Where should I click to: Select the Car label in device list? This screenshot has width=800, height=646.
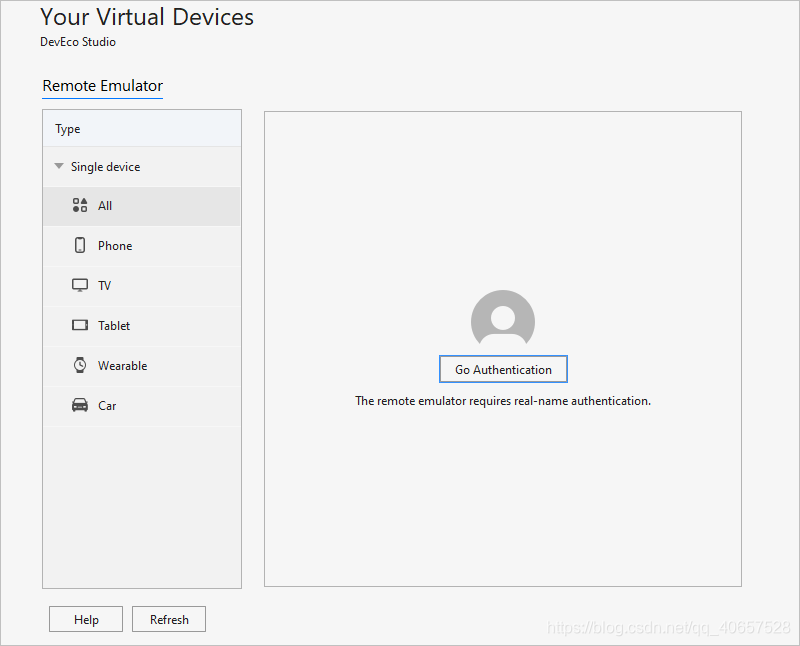click(107, 406)
